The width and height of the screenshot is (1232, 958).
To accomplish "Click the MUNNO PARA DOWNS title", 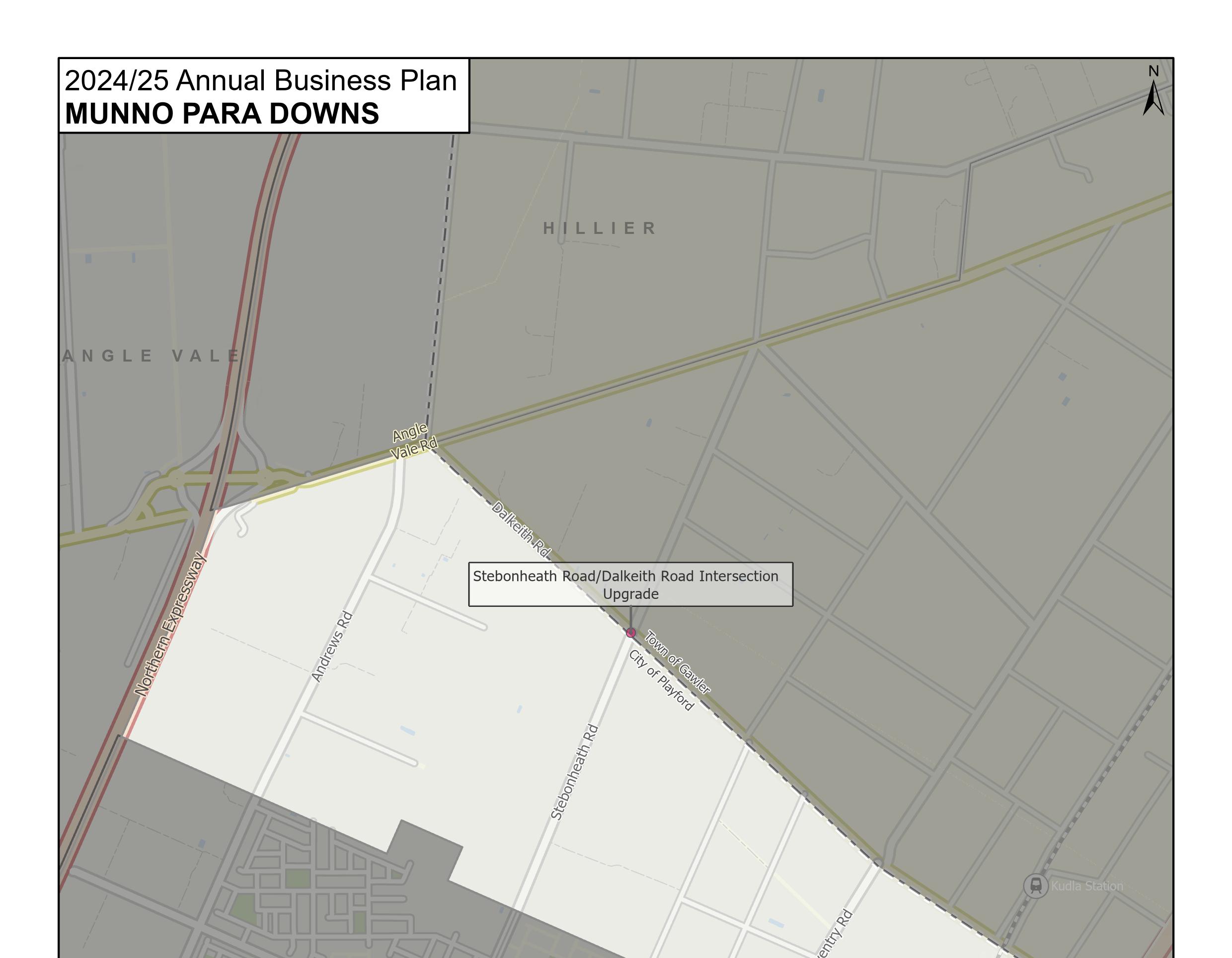I will tap(222, 114).
